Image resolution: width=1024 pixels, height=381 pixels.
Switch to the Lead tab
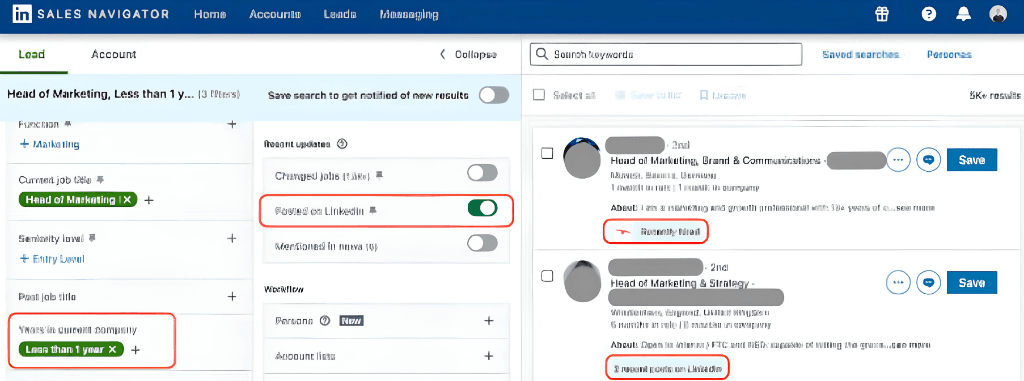click(32, 54)
